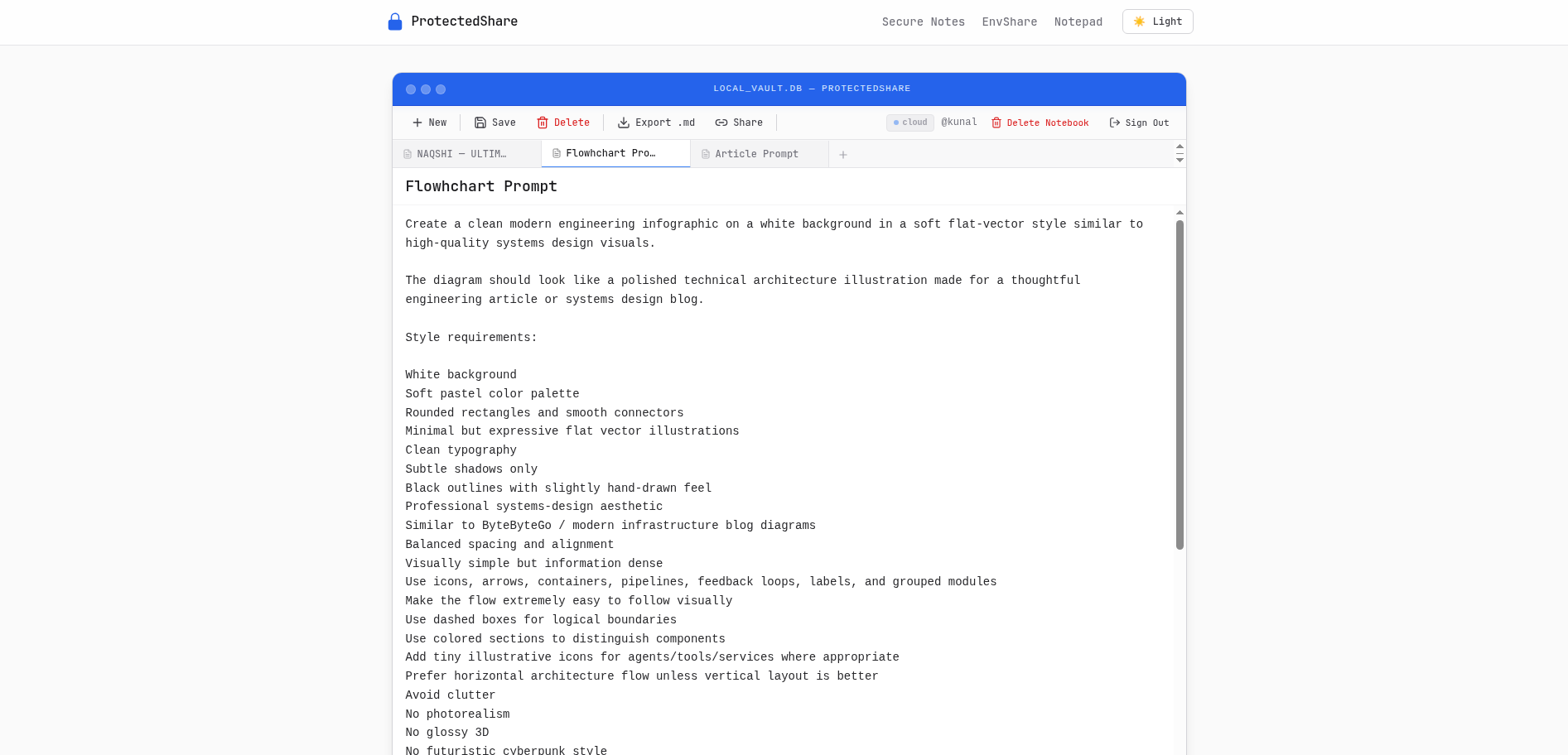Image resolution: width=1568 pixels, height=755 pixels.
Task: Click the line 'Avoid clutter'
Action: pyautogui.click(x=451, y=695)
